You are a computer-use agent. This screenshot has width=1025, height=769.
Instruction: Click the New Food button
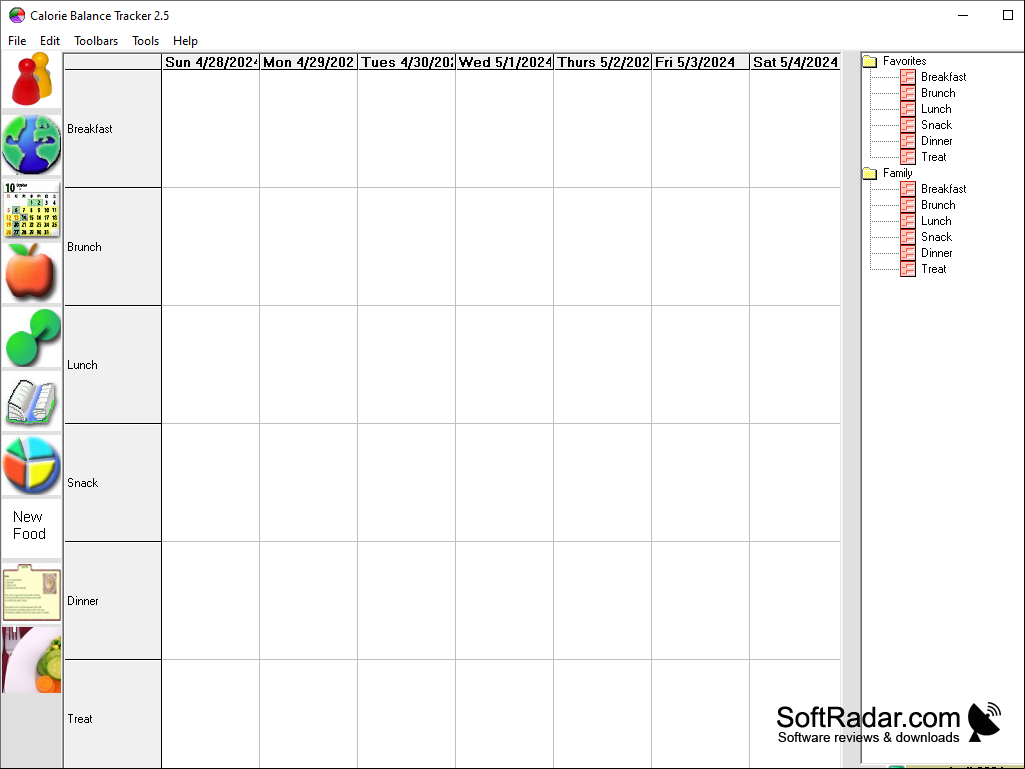click(31, 526)
